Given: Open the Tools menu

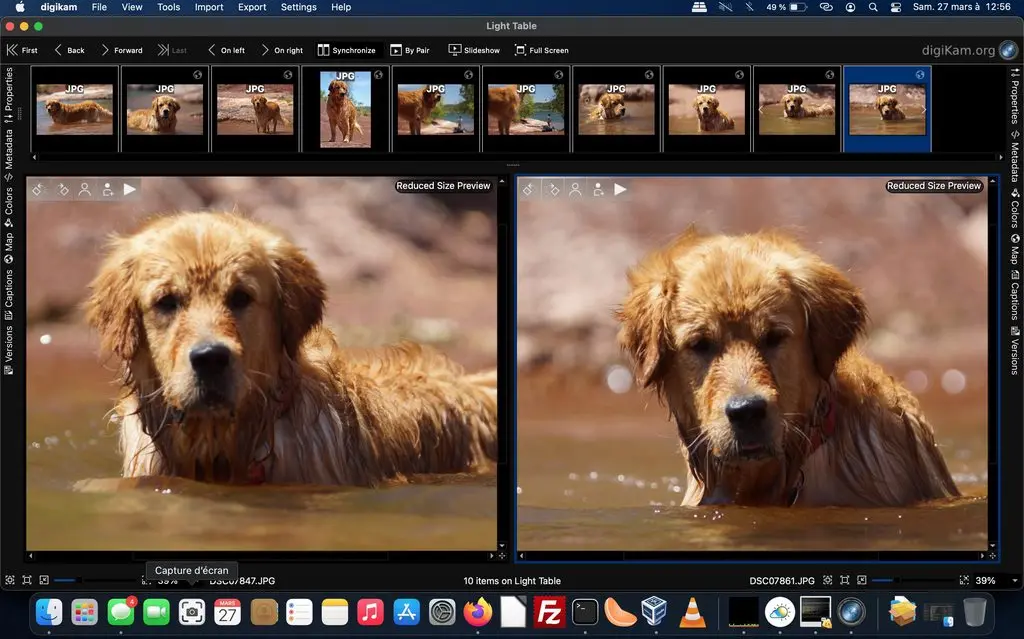Looking at the screenshot, I should (168, 7).
